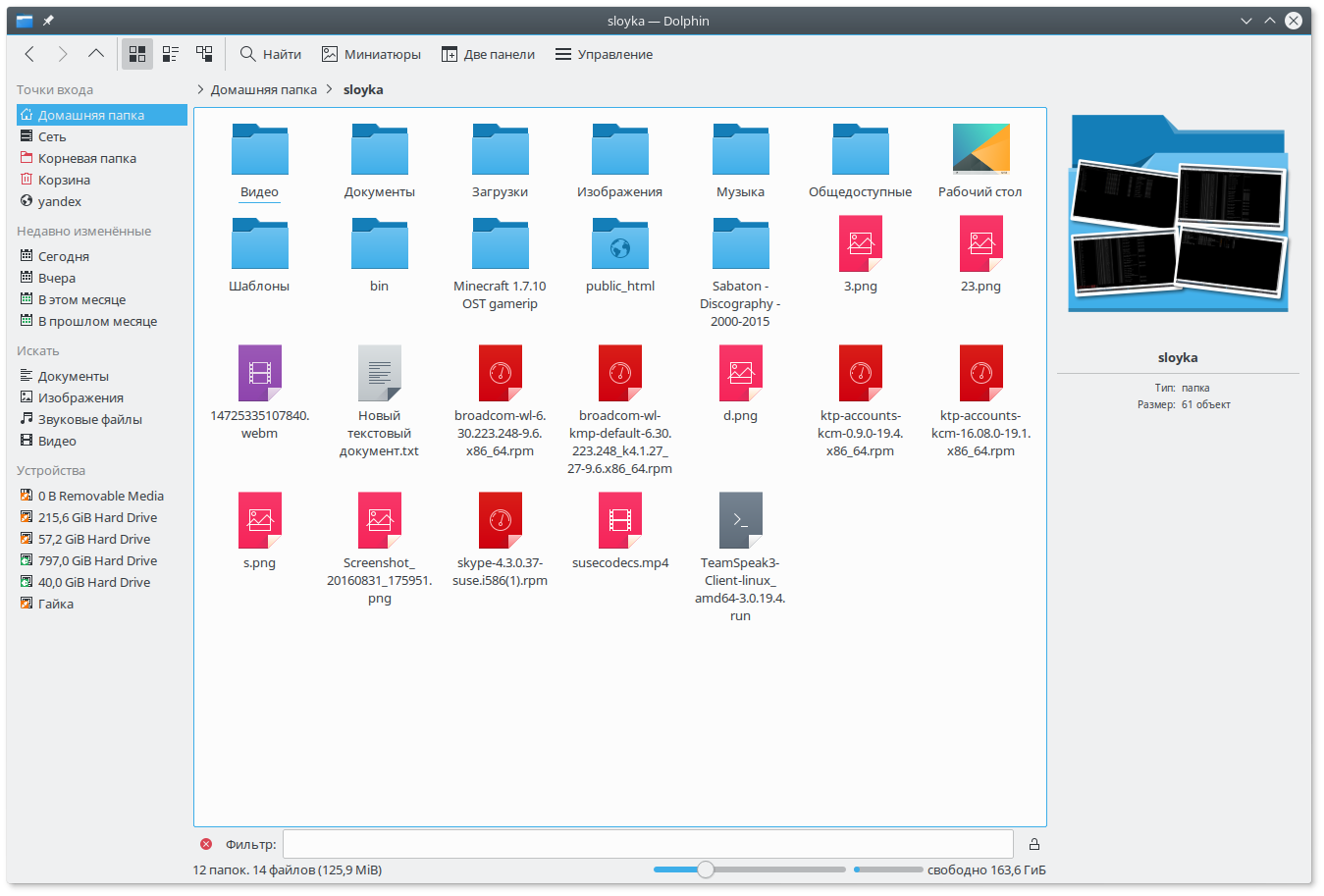This screenshot has height=896, width=1324.
Task: Go forward with the right arrow button
Action: (x=63, y=54)
